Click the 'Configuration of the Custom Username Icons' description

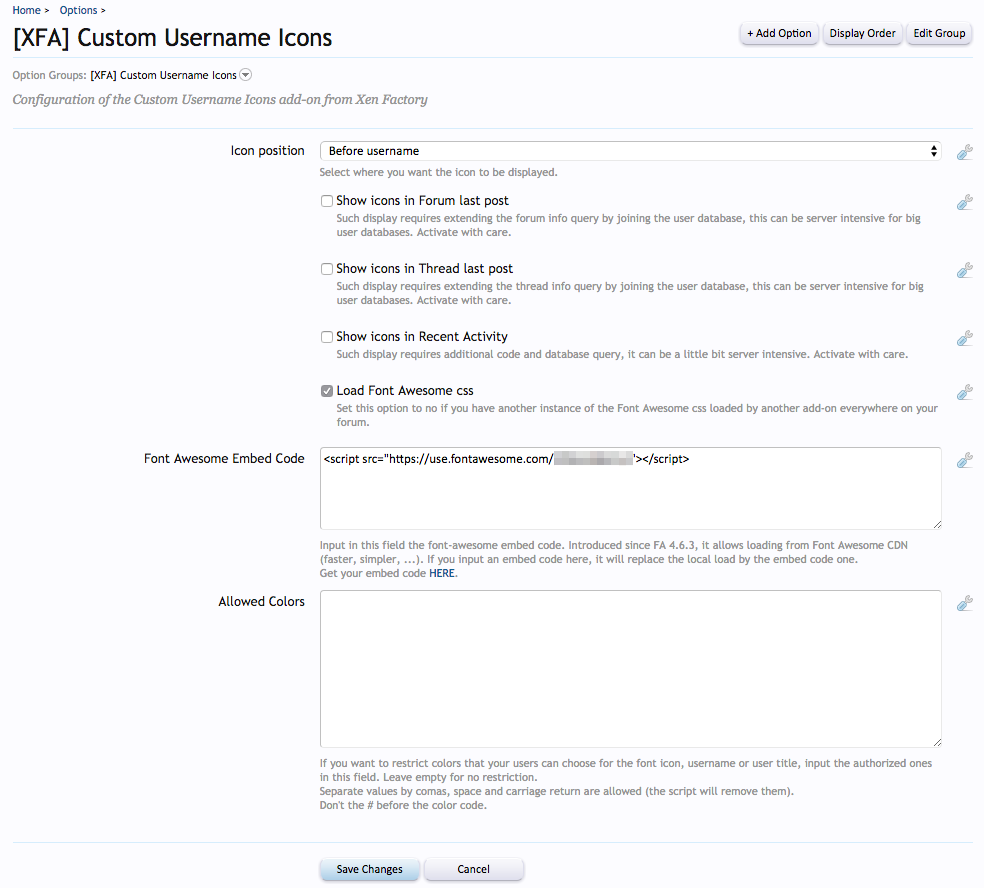(220, 100)
